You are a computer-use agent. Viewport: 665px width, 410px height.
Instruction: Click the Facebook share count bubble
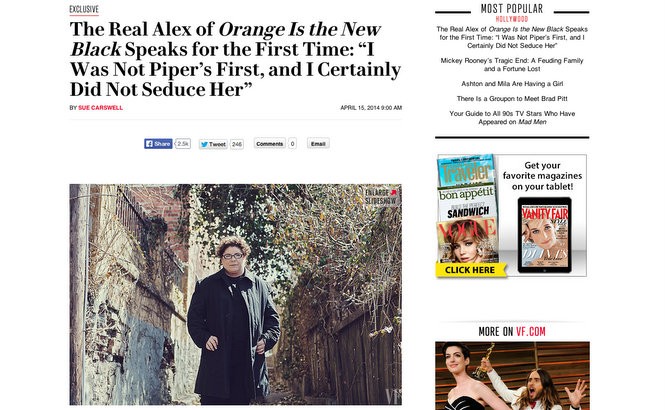point(183,144)
